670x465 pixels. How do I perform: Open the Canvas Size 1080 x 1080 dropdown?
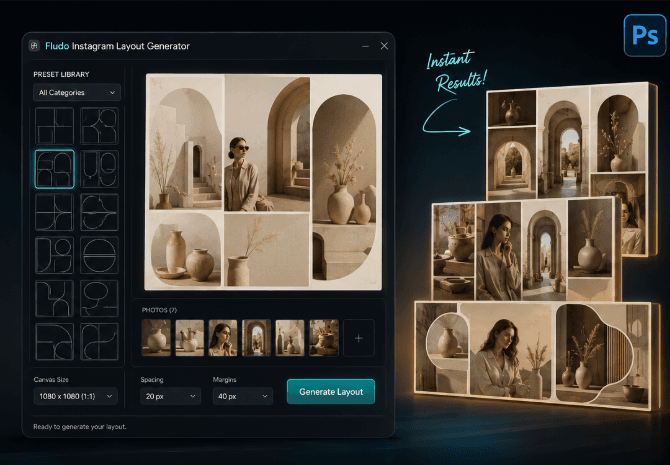click(x=76, y=396)
